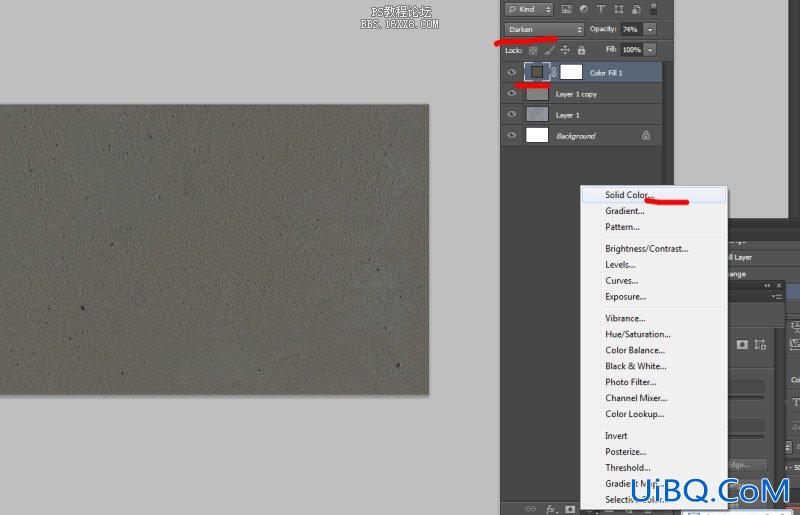Viewport: 800px width, 515px height.
Task: Hide the Color Fill 1 layer
Action: tap(512, 72)
